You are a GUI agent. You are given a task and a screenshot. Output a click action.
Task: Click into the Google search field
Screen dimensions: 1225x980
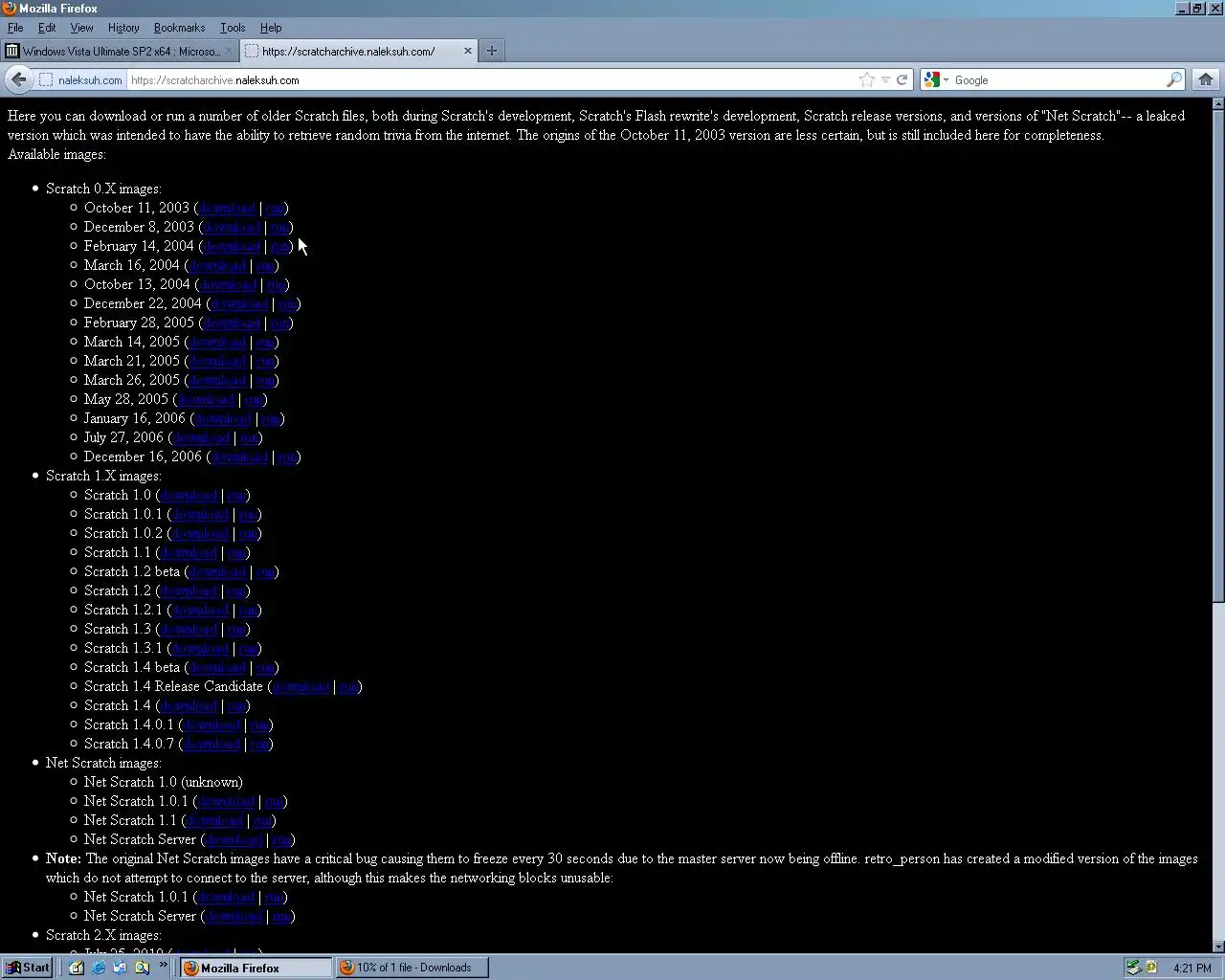(1058, 79)
